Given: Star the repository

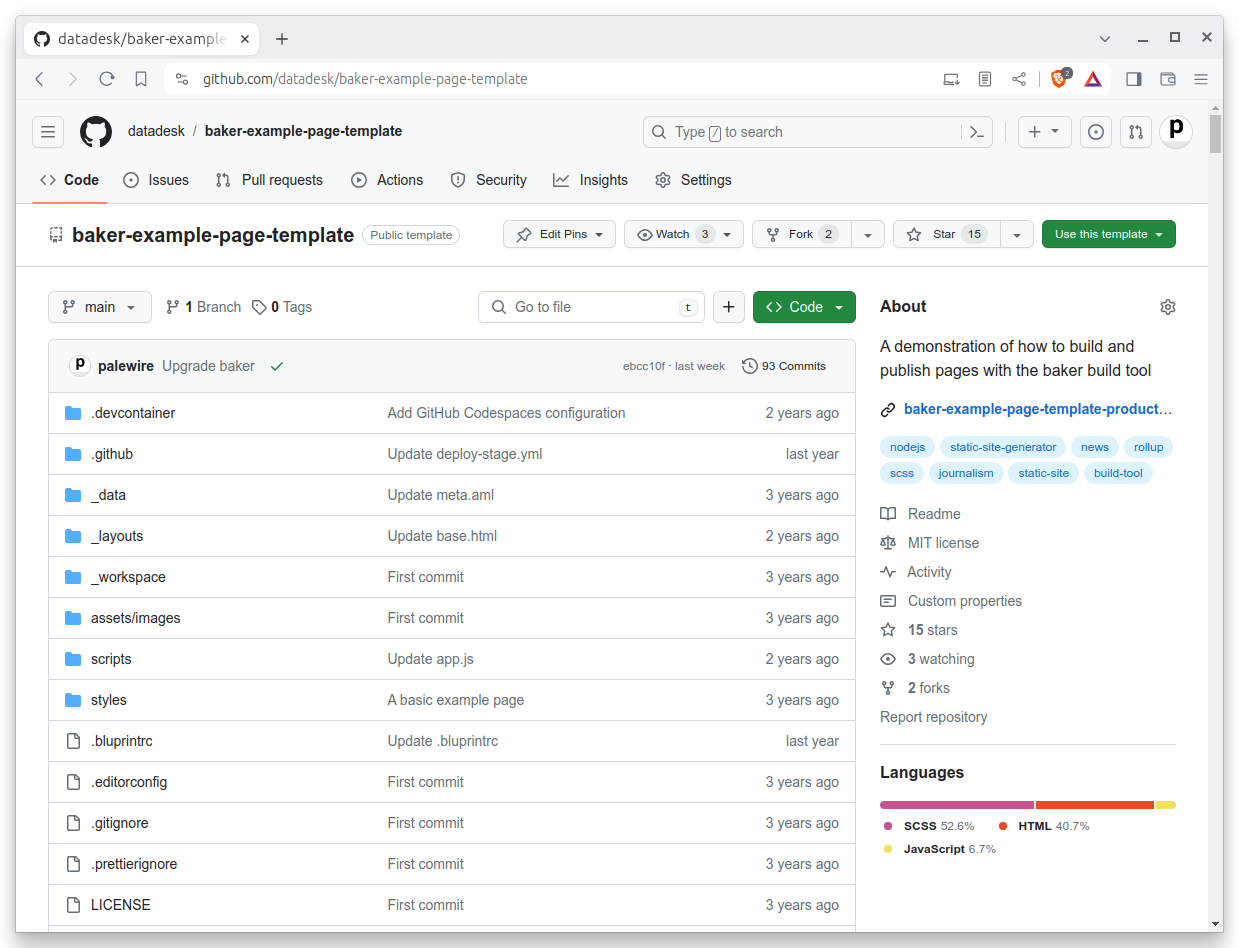Looking at the screenshot, I should point(946,234).
